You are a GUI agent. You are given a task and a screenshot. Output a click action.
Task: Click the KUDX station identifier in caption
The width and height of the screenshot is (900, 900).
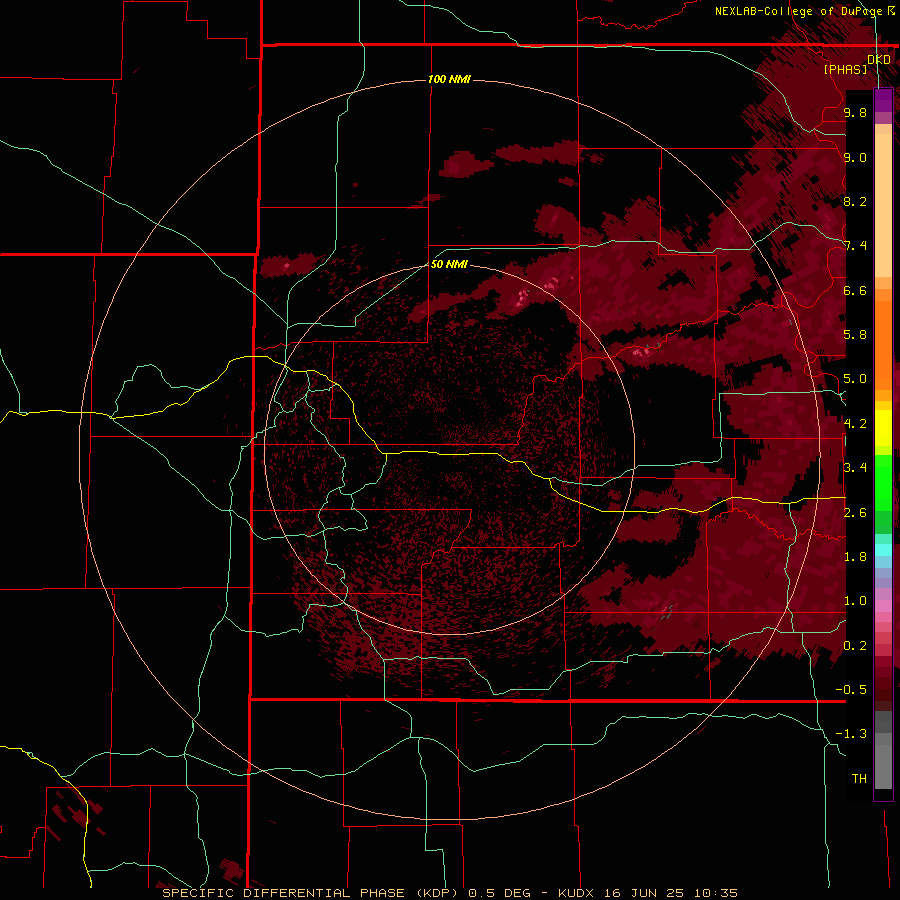(x=577, y=893)
